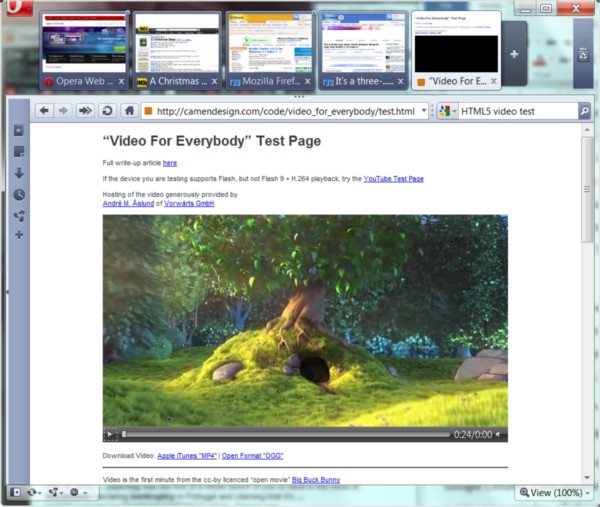This screenshot has height=507, width=600.
Task: Click the Video For Everybody Test Page heading
Action: tap(212, 141)
